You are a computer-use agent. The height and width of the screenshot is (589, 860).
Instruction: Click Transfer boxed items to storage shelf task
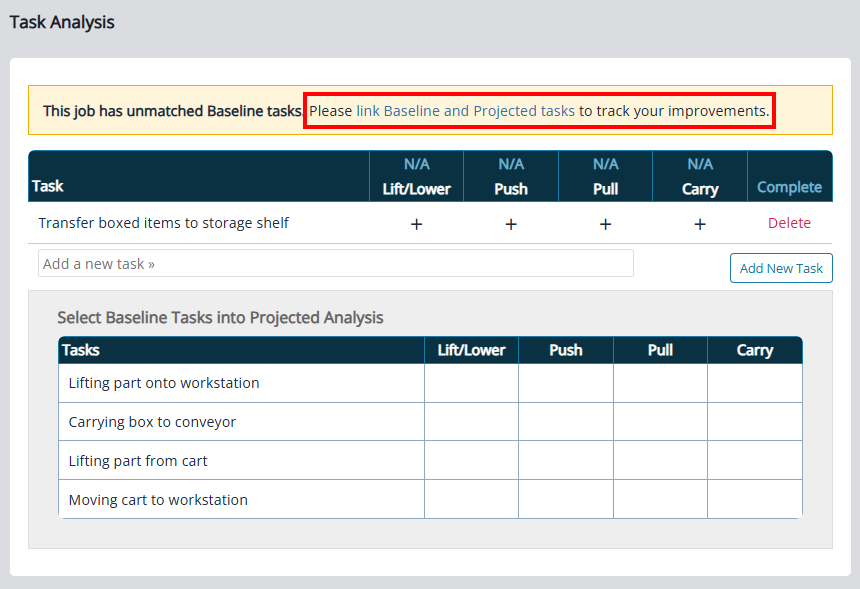[164, 223]
